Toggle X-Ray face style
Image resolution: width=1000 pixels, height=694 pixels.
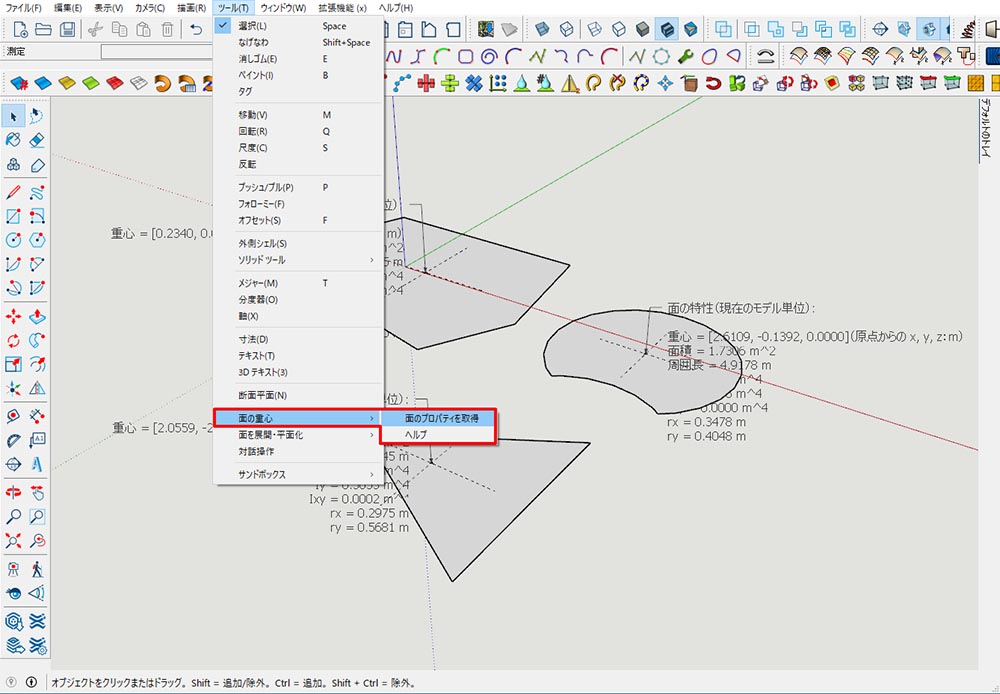(x=542, y=29)
